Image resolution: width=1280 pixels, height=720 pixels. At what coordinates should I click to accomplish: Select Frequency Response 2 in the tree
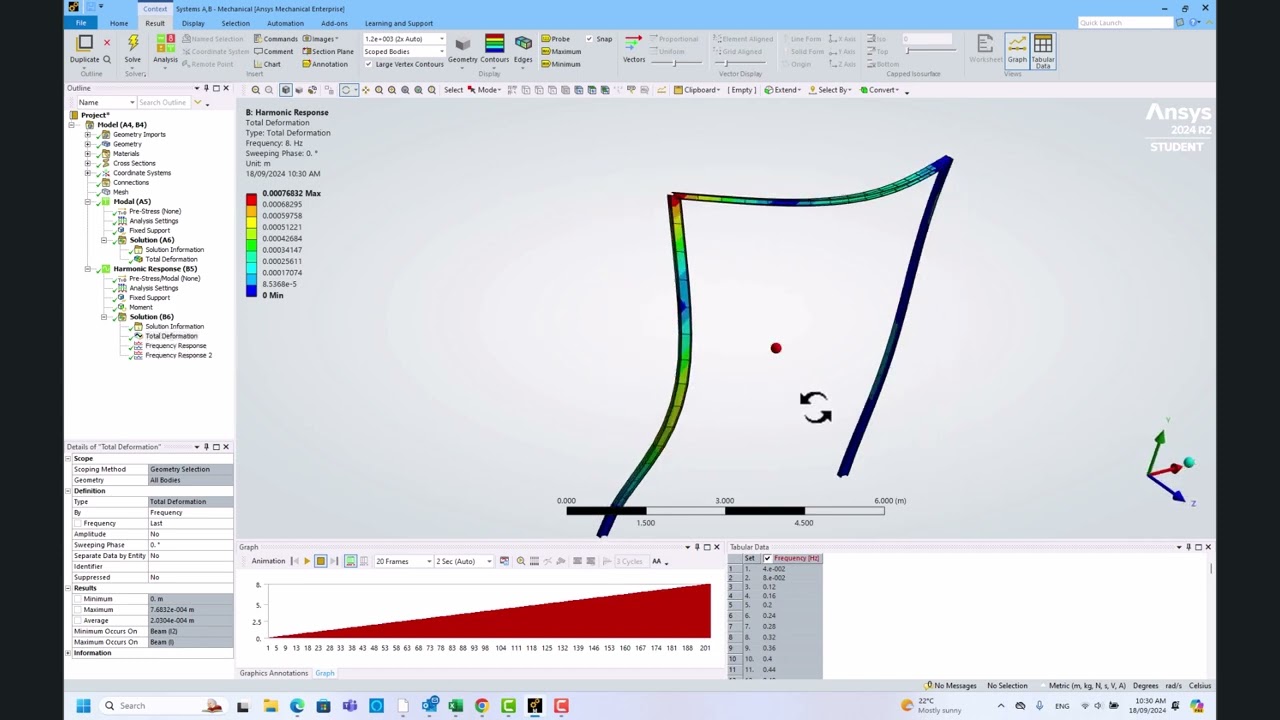[x=178, y=355]
